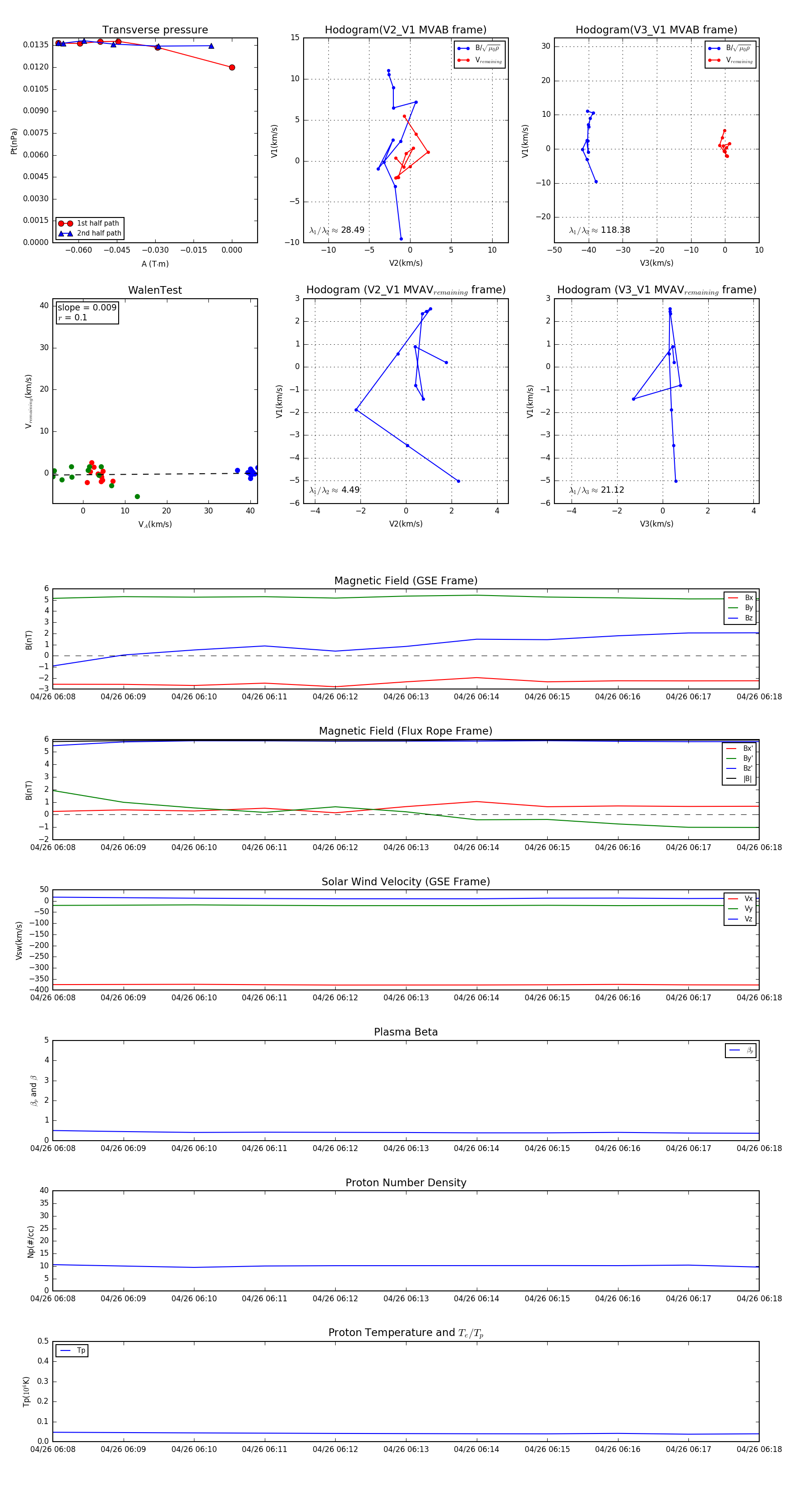Click the βp legend box in Plasma Beta plot
The width and height of the screenshot is (812, 1489).
741,1050
